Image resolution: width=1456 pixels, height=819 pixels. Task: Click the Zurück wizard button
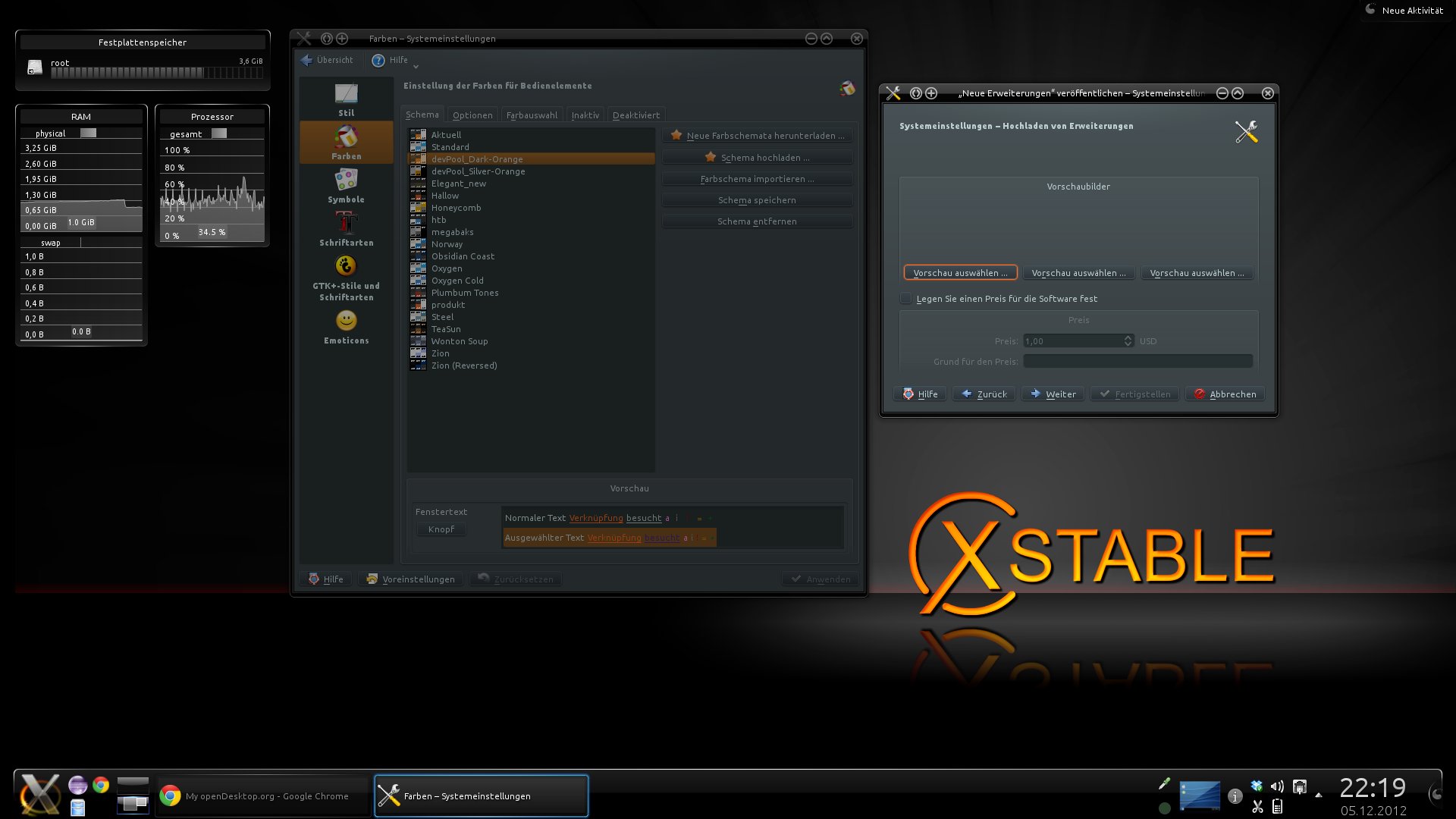coord(984,394)
